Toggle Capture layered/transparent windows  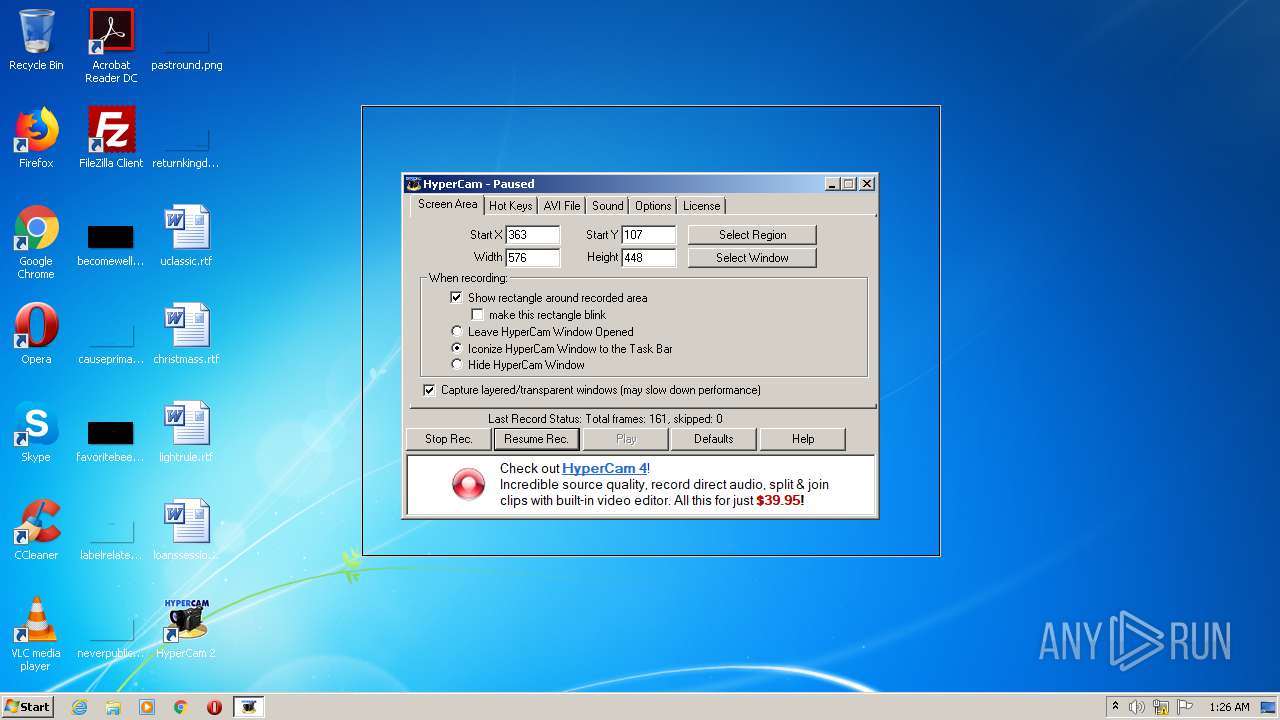pos(429,390)
